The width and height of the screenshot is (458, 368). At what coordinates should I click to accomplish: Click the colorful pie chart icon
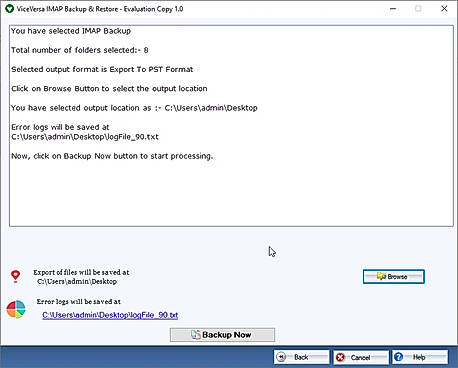(x=16, y=309)
